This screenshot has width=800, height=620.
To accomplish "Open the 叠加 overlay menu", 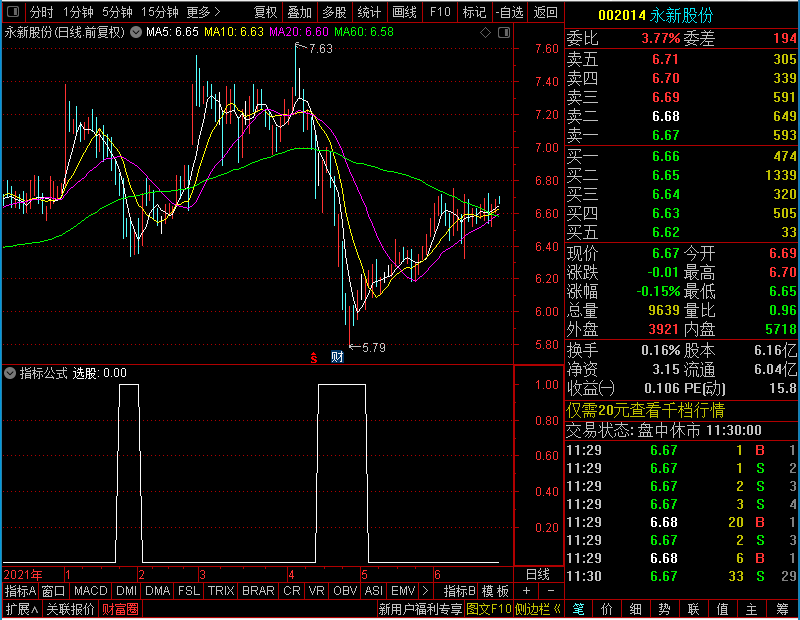I will tap(299, 12).
